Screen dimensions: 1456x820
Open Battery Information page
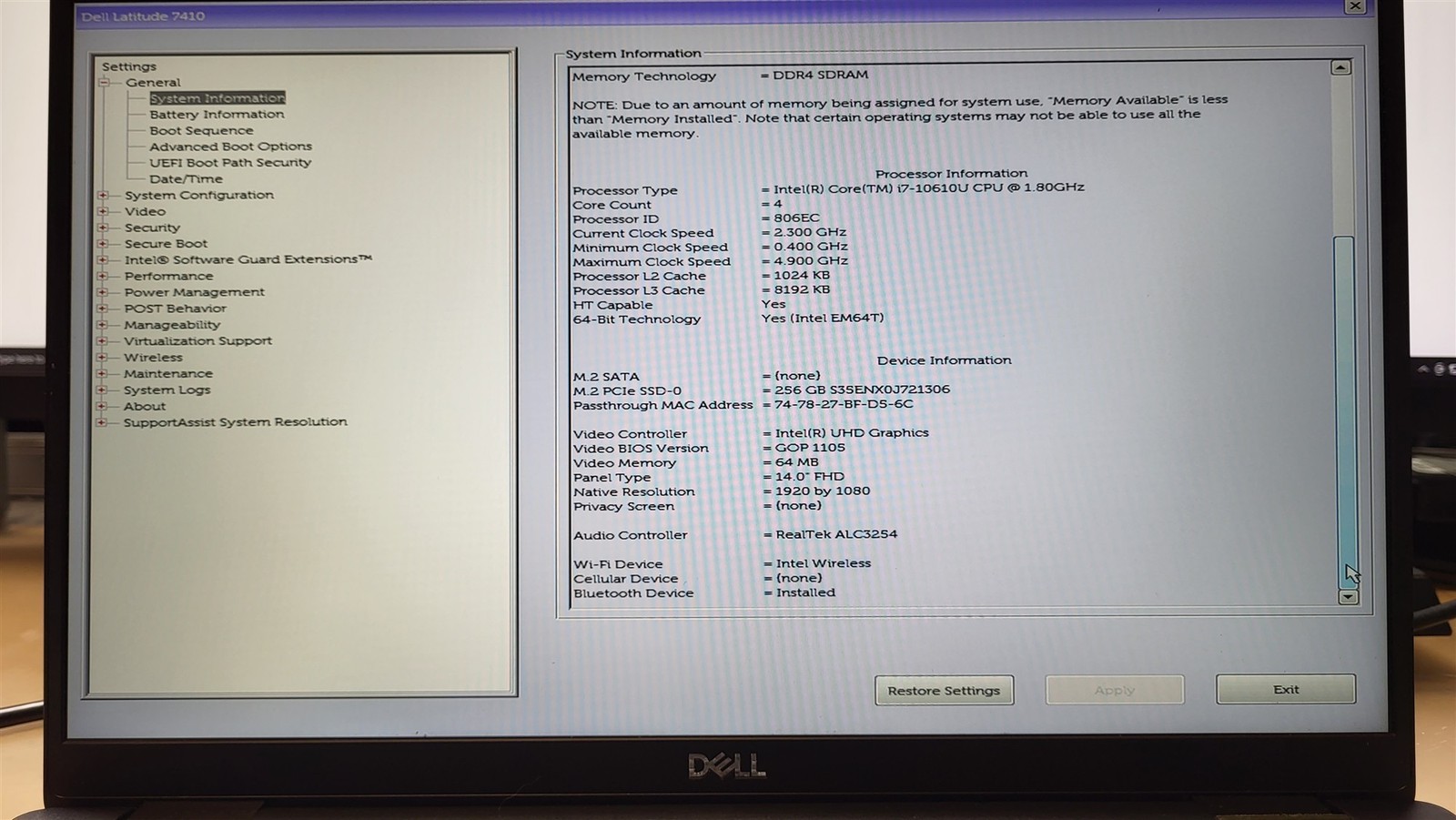217,115
